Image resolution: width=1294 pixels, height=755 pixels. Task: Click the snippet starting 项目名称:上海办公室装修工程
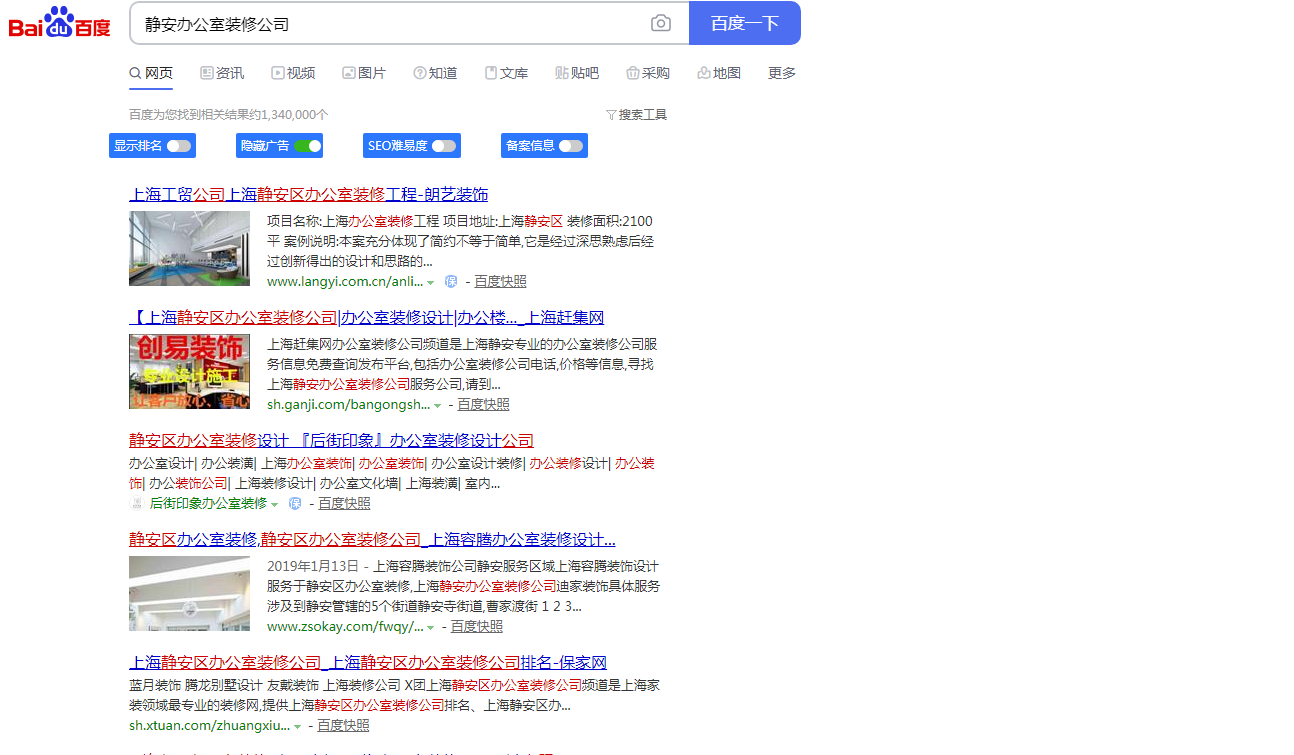tap(460, 241)
